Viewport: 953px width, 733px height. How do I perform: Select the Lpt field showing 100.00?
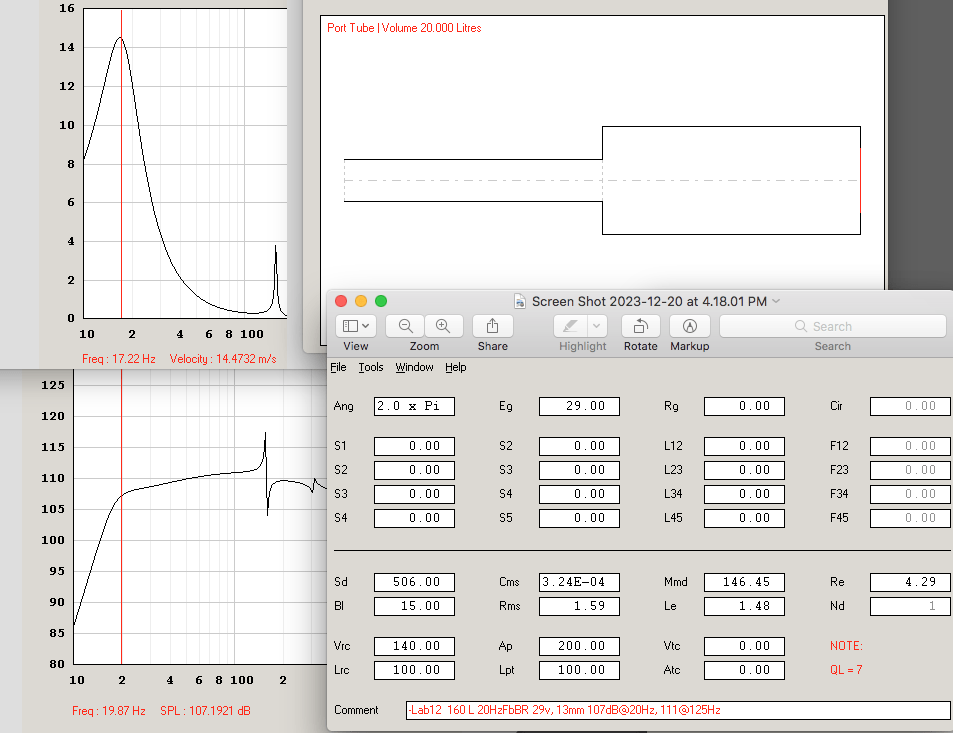[x=579, y=670]
